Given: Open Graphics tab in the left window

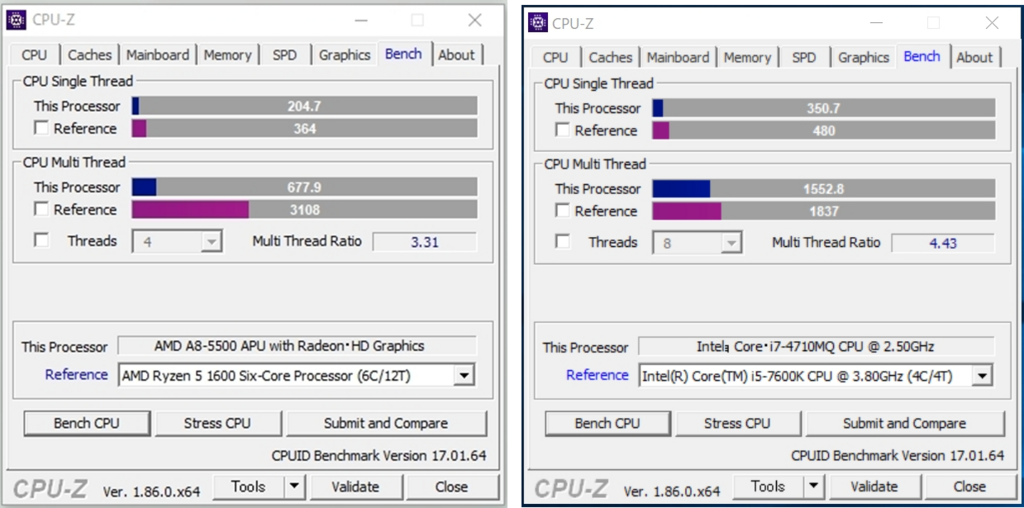Looking at the screenshot, I should (x=345, y=55).
